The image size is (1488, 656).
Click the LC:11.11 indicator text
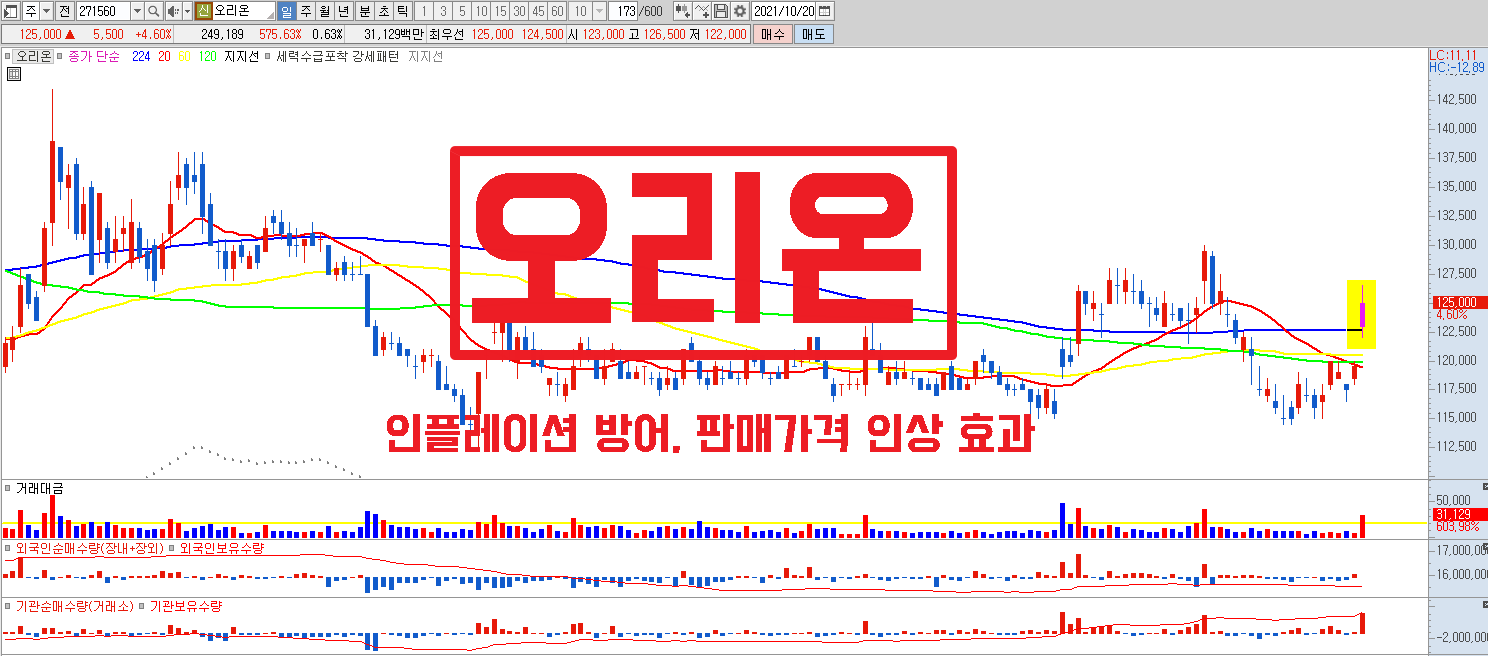click(x=1453, y=55)
